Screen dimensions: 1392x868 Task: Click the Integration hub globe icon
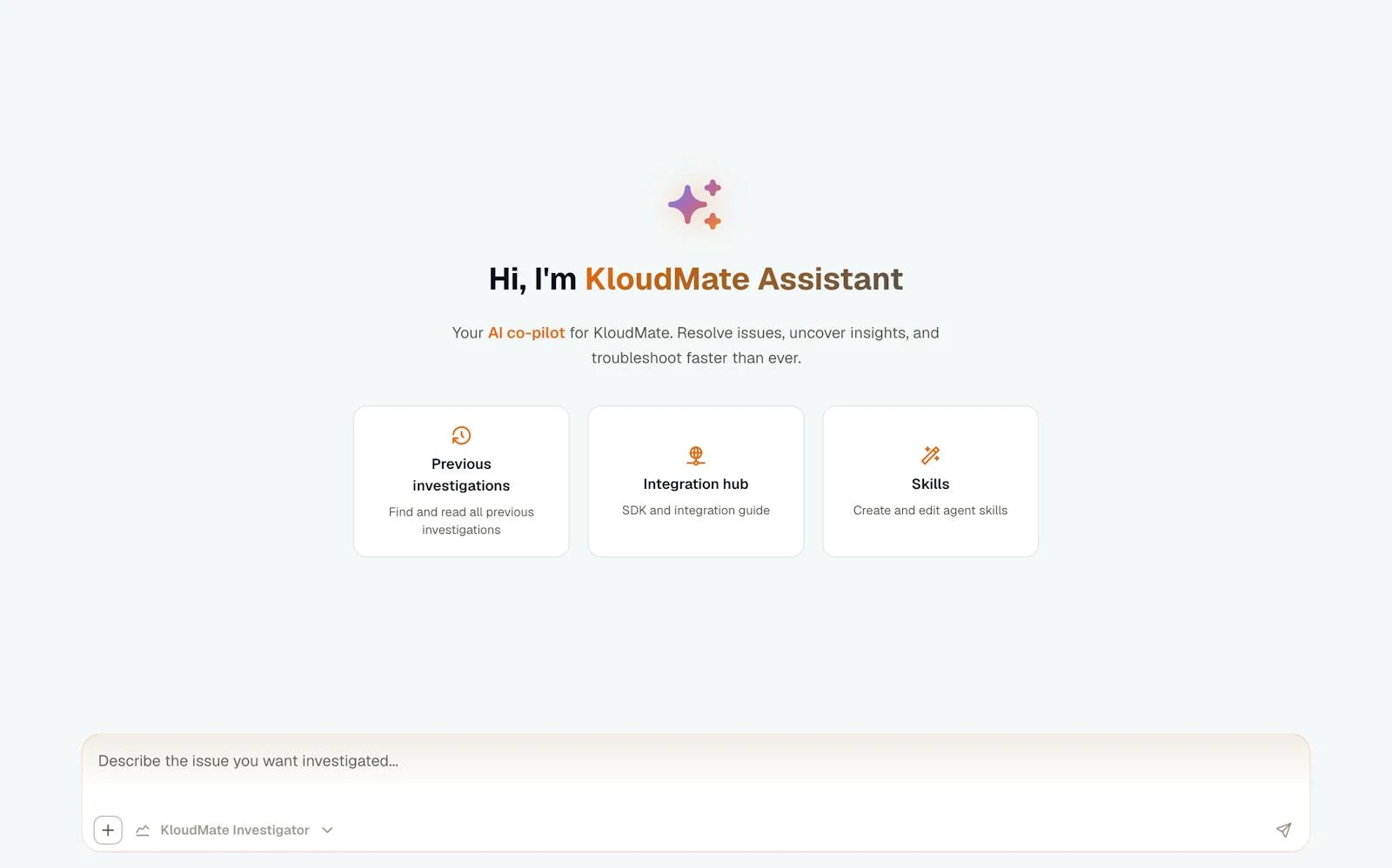click(x=696, y=455)
